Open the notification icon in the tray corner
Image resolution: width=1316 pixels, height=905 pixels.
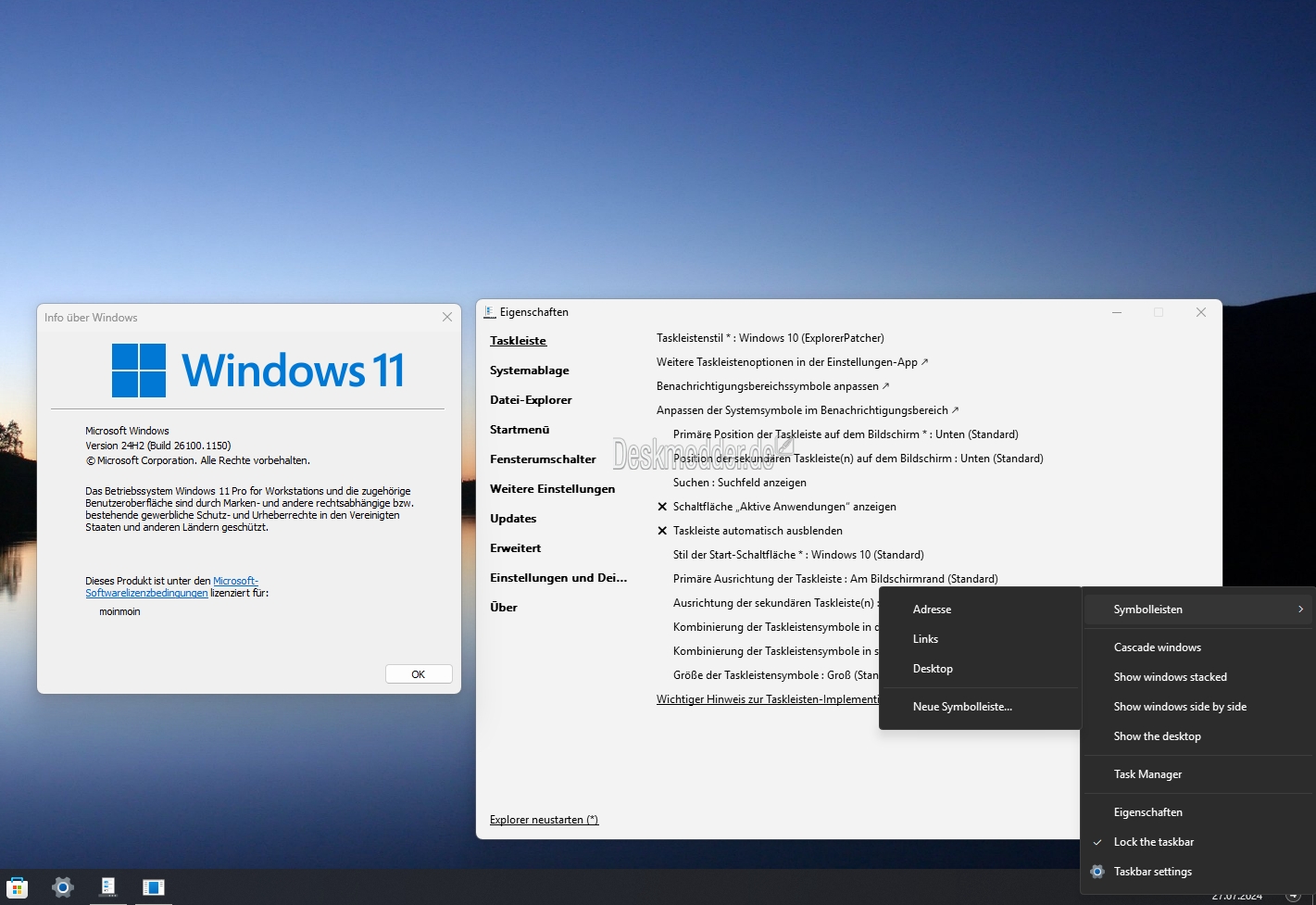[1293, 896]
